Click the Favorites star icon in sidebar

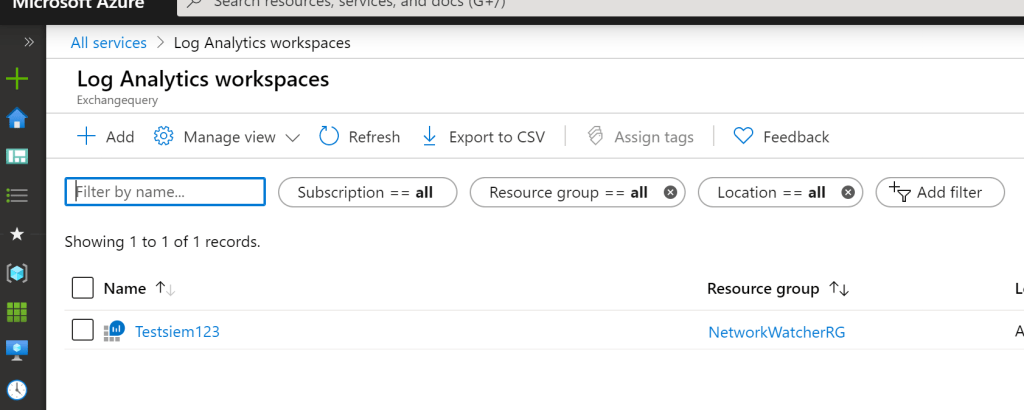[x=17, y=234]
